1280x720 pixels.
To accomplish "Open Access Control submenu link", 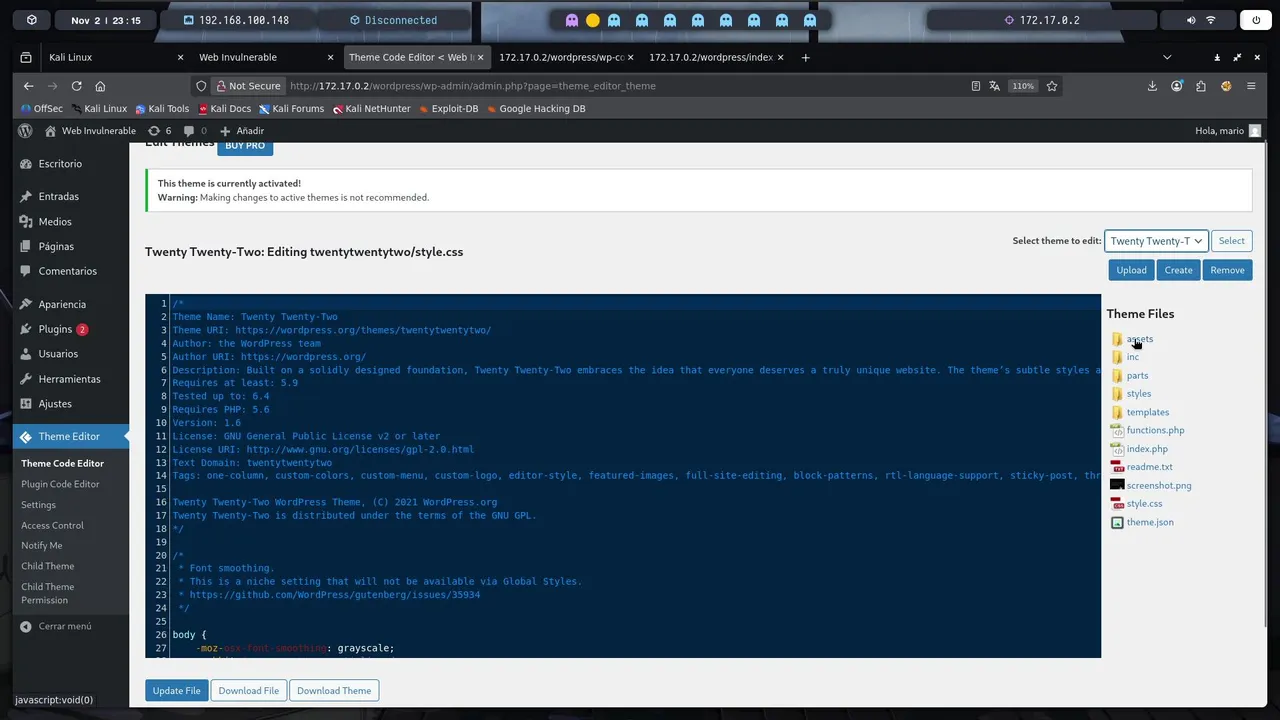I will click(52, 526).
